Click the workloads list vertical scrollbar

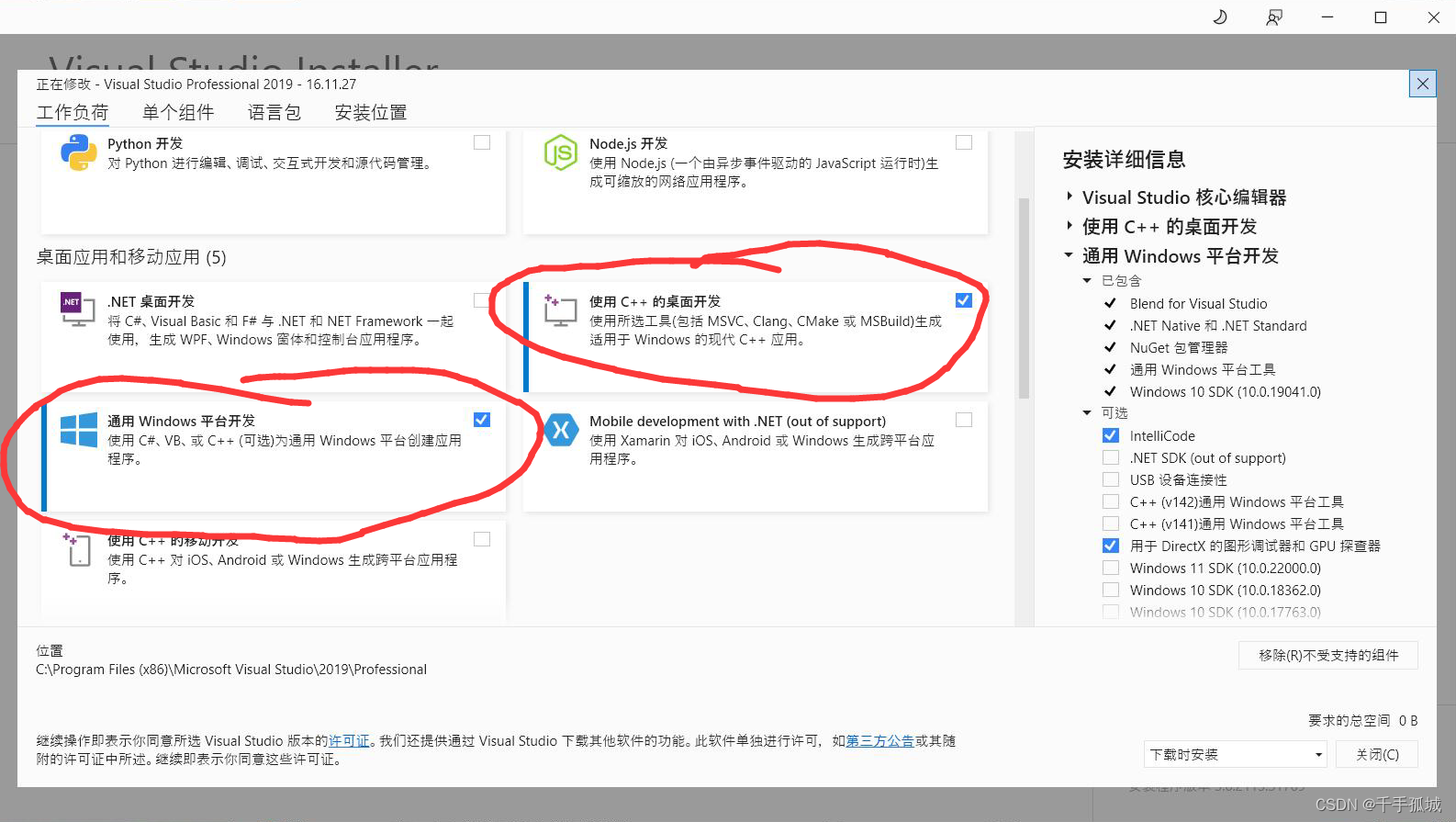pyautogui.click(x=1024, y=298)
